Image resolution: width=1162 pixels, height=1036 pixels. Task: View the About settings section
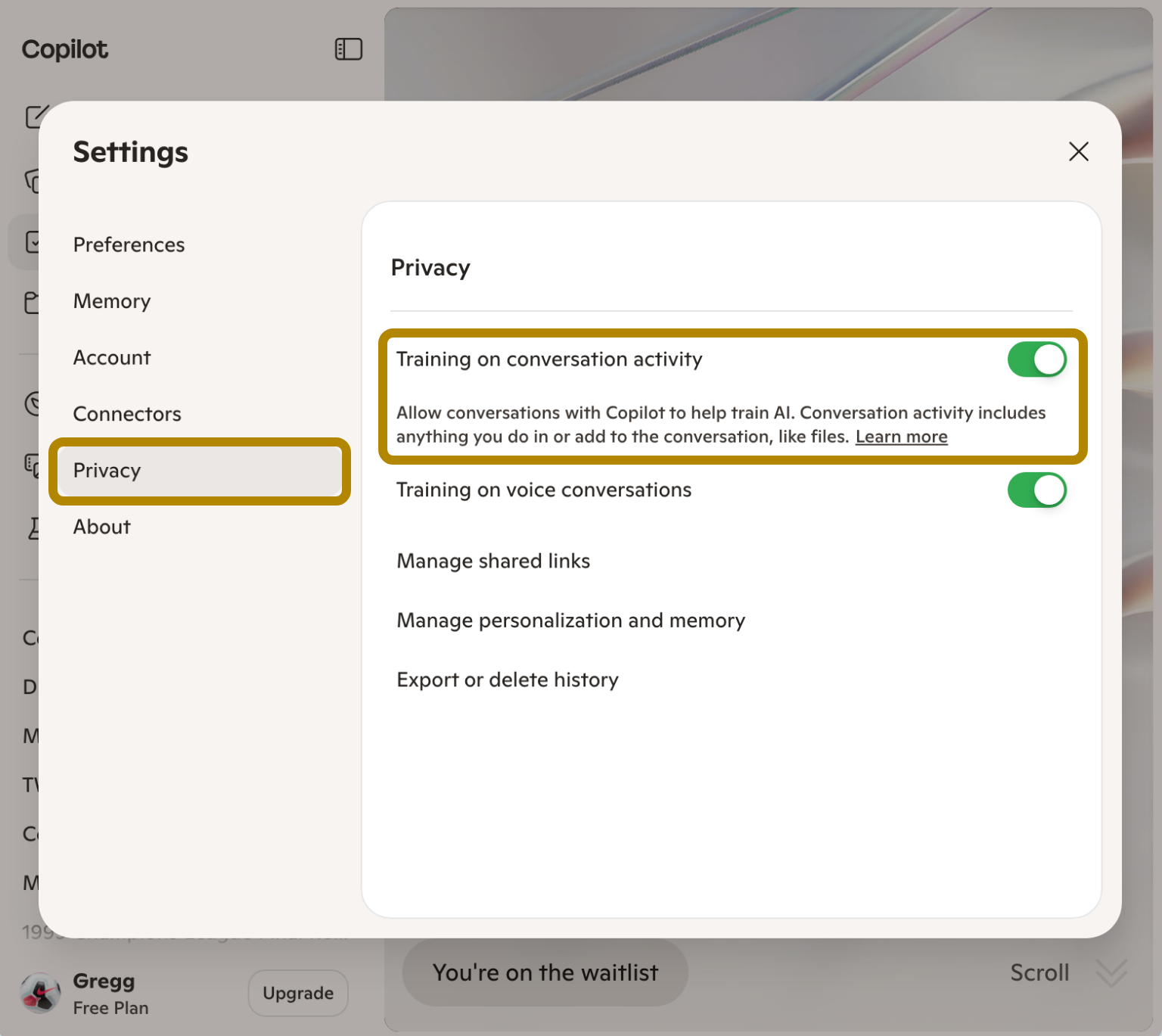[101, 527]
